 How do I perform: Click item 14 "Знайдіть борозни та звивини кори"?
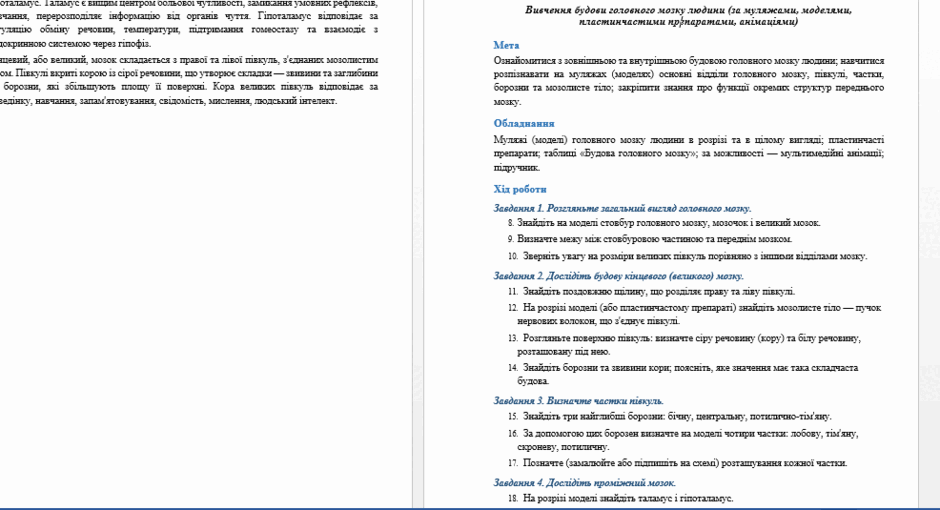pyautogui.click(x=683, y=374)
